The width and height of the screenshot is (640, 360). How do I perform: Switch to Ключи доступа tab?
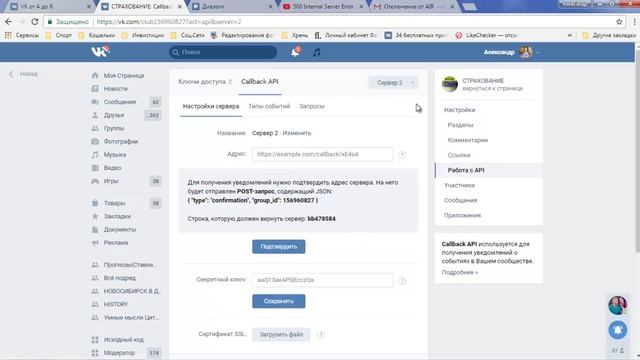(205, 82)
